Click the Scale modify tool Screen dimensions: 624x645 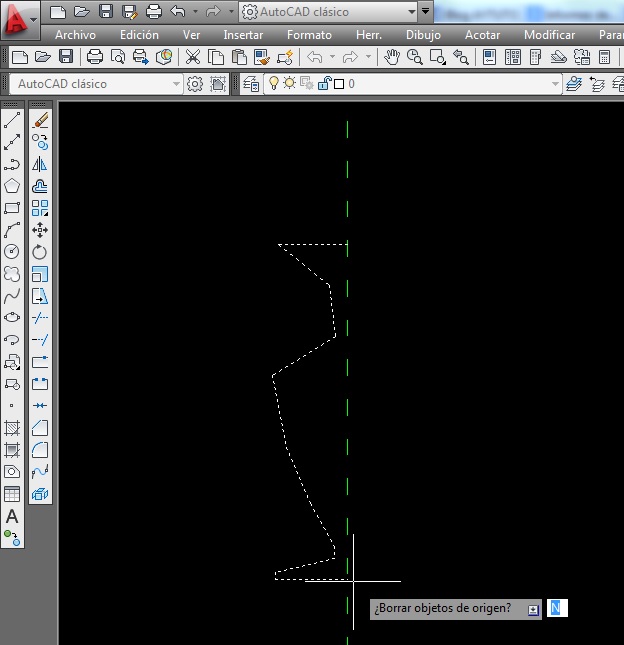40,274
